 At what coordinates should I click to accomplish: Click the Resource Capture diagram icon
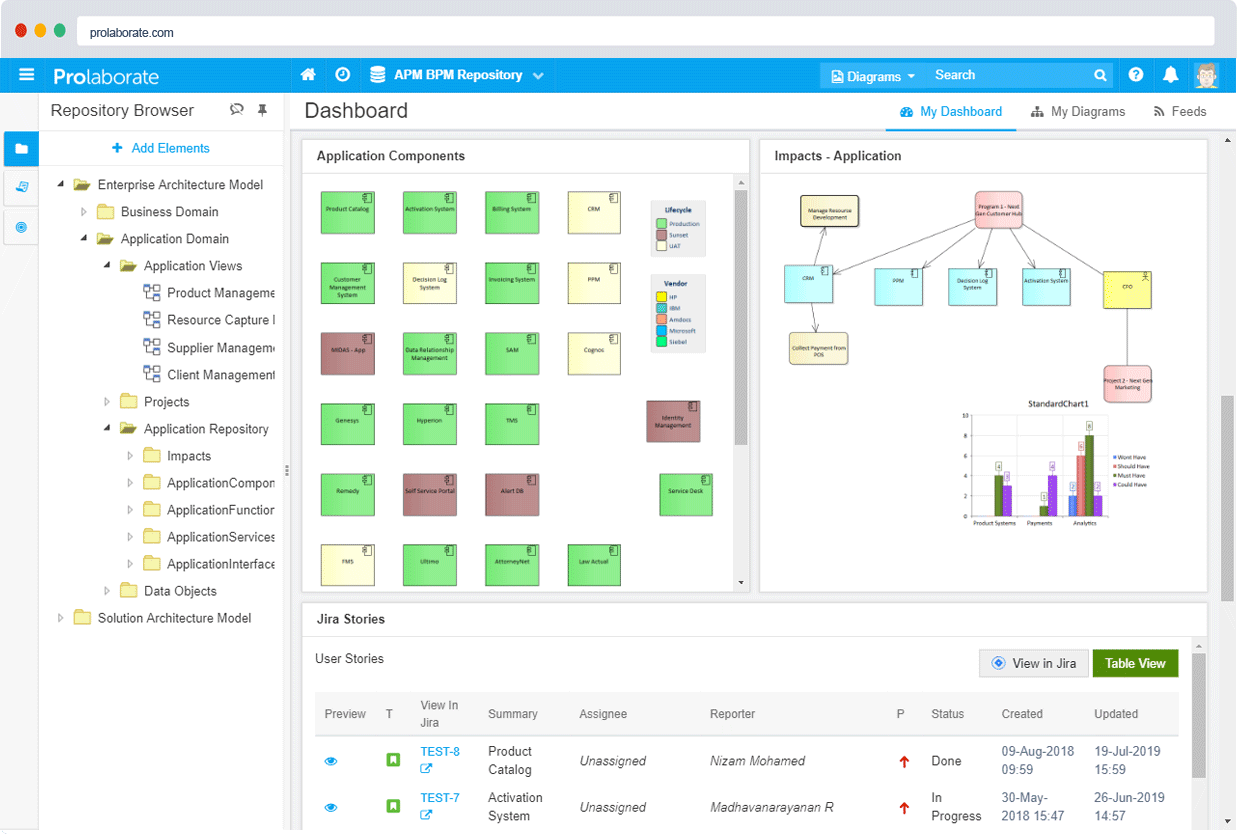(x=152, y=320)
